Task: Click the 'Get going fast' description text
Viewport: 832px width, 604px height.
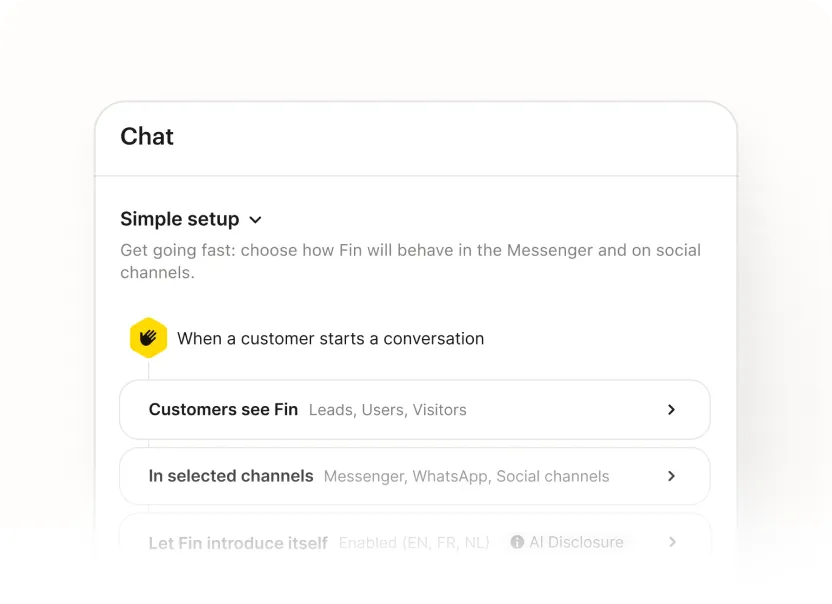Action: click(x=410, y=261)
